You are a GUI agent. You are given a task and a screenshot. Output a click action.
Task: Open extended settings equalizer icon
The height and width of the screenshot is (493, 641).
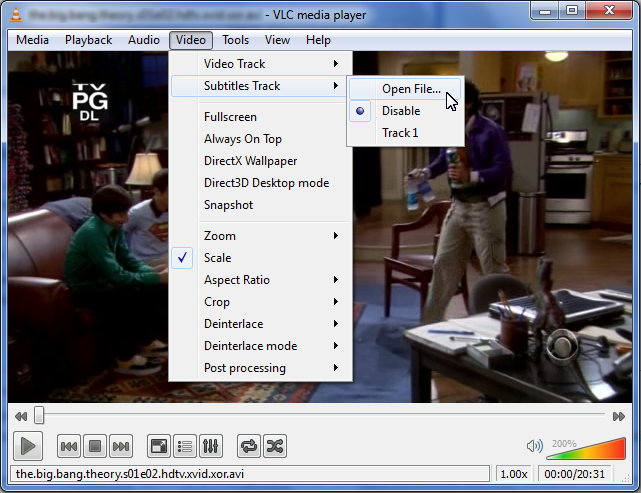[x=210, y=446]
